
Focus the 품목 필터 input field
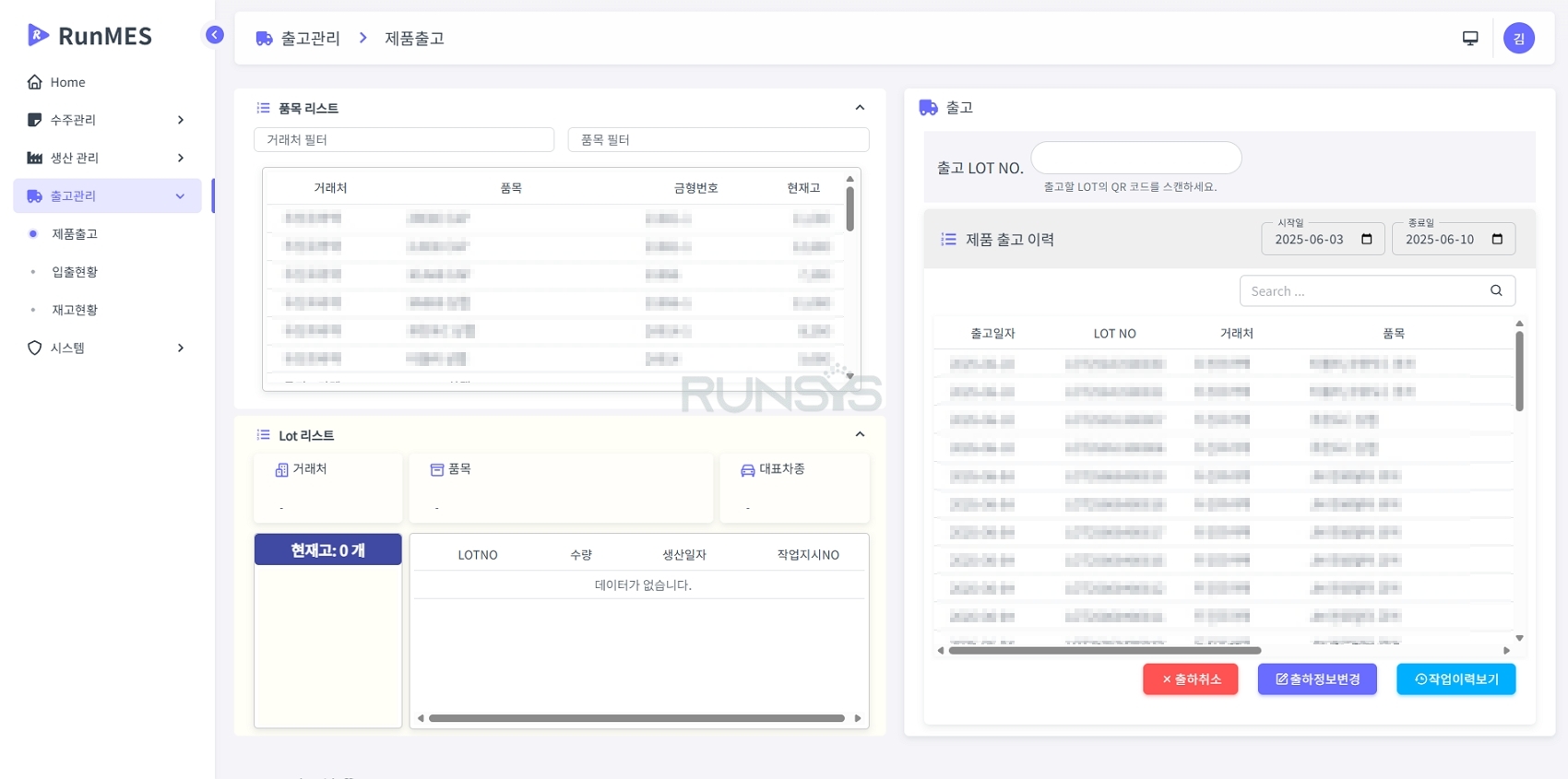[719, 139]
